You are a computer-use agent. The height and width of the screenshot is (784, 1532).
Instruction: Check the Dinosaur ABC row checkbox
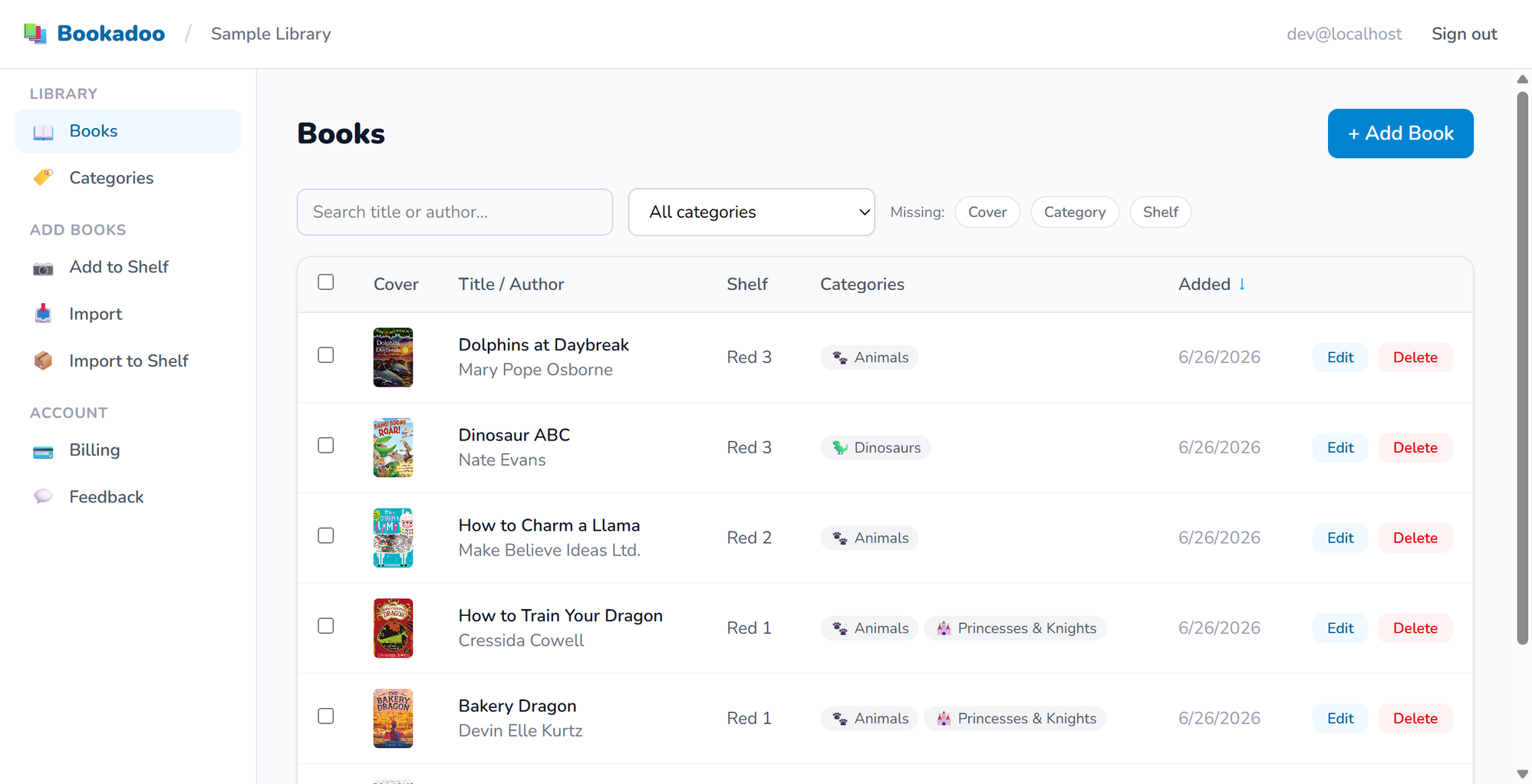tap(326, 446)
